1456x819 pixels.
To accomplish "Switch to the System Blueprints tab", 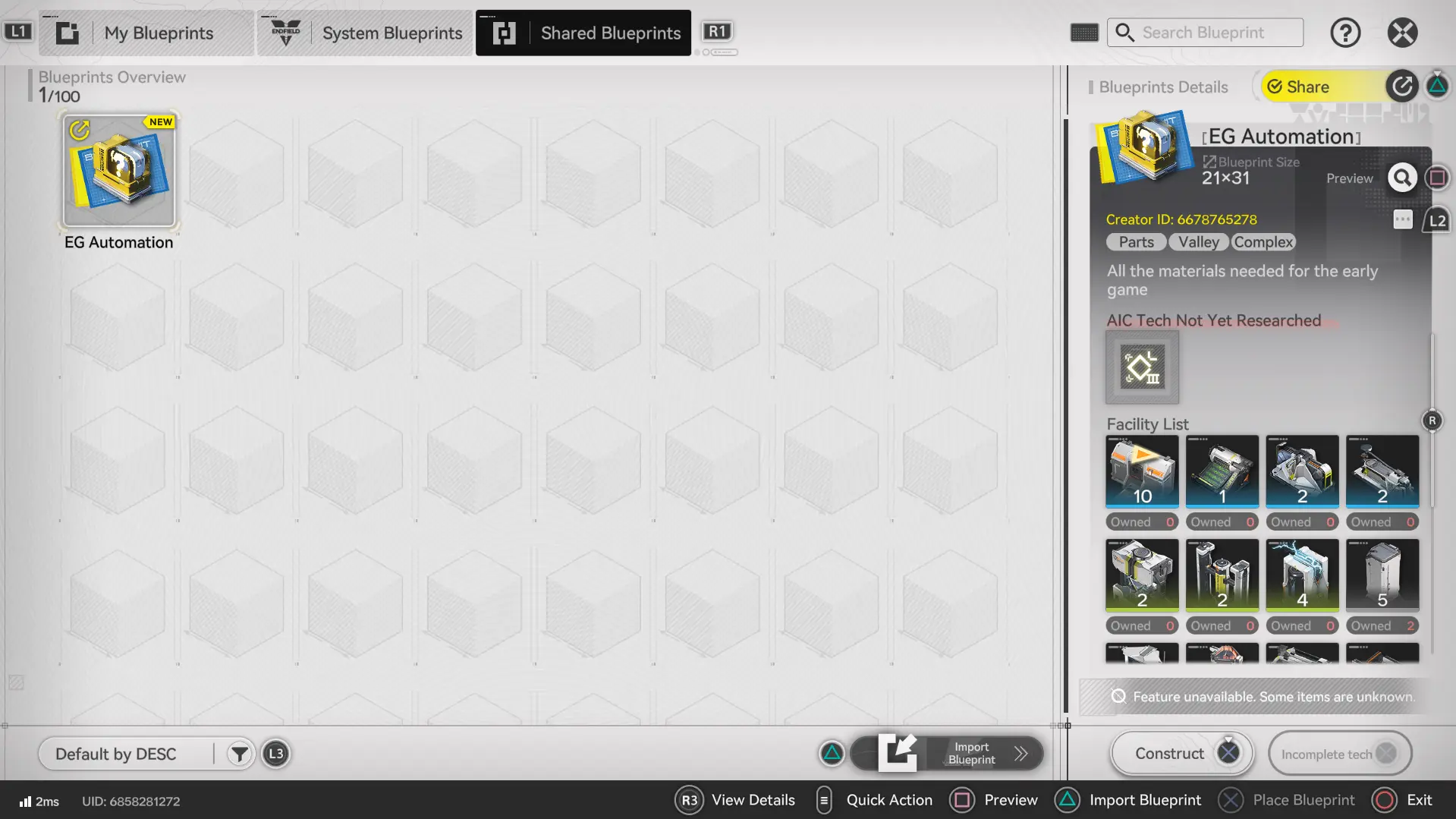I will coord(364,33).
